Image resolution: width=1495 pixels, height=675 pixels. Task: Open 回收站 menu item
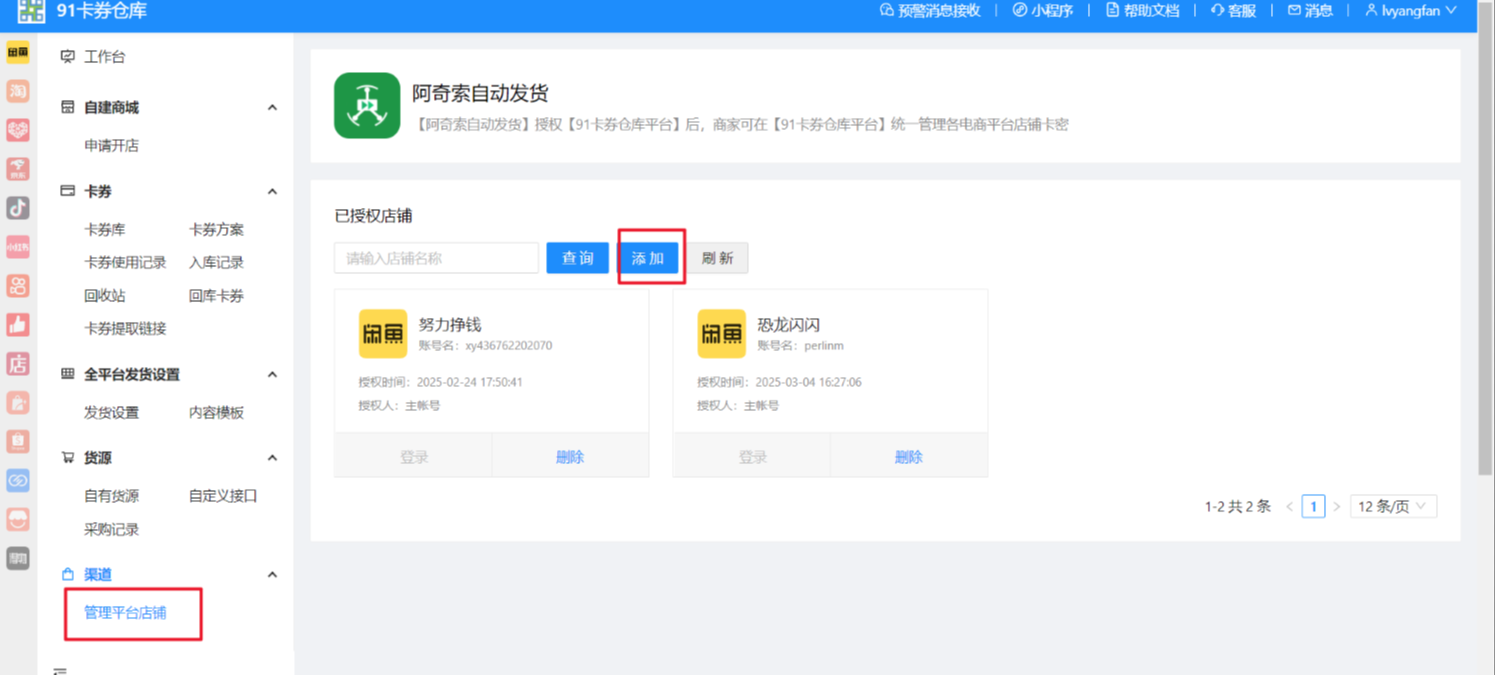point(104,296)
